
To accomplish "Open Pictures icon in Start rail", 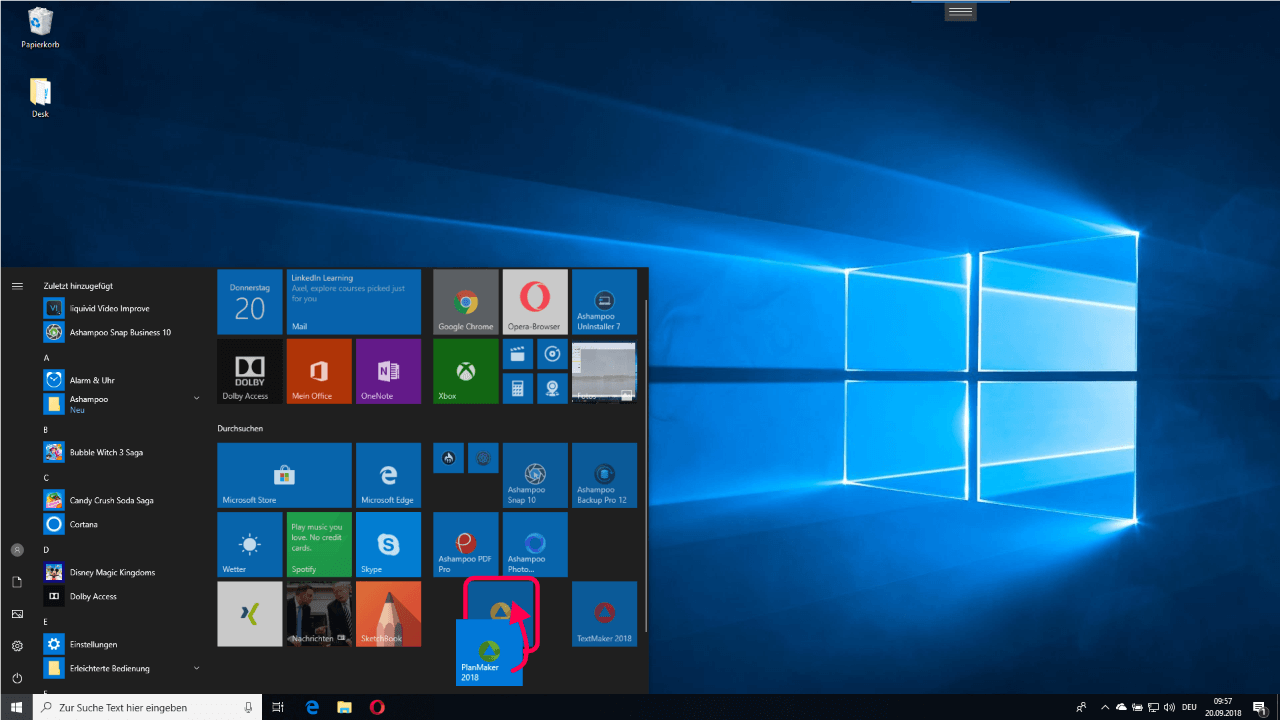I will click(17, 614).
